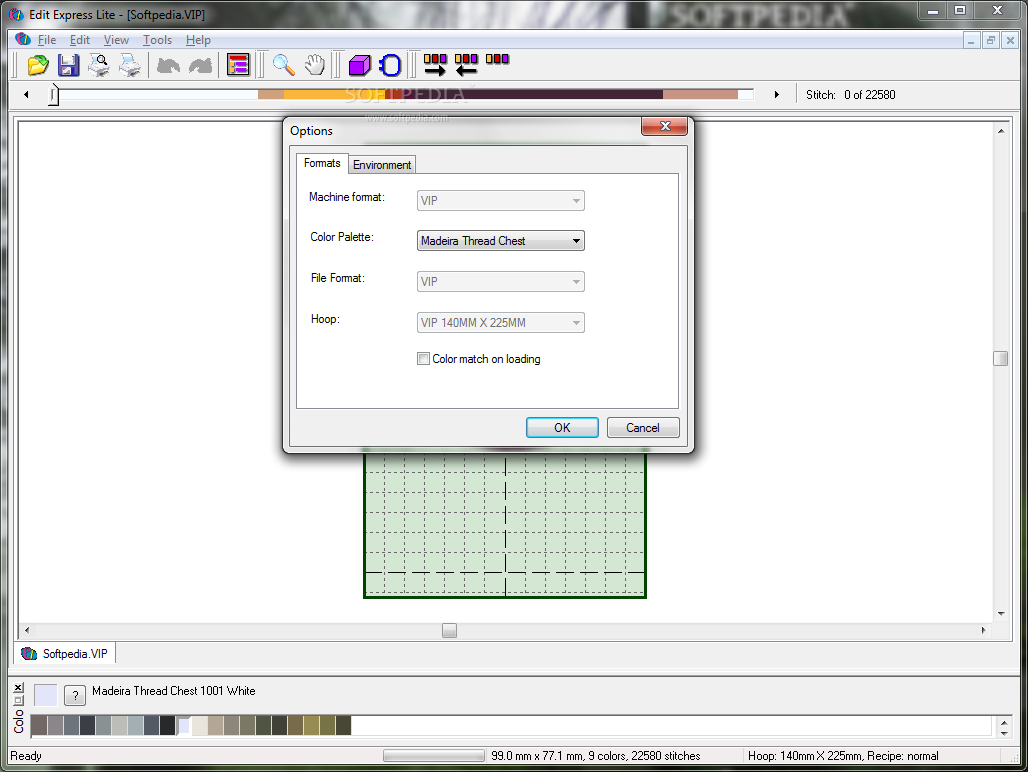The height and width of the screenshot is (772, 1028).
Task: Confirm Options with the OK button
Action: 562,427
